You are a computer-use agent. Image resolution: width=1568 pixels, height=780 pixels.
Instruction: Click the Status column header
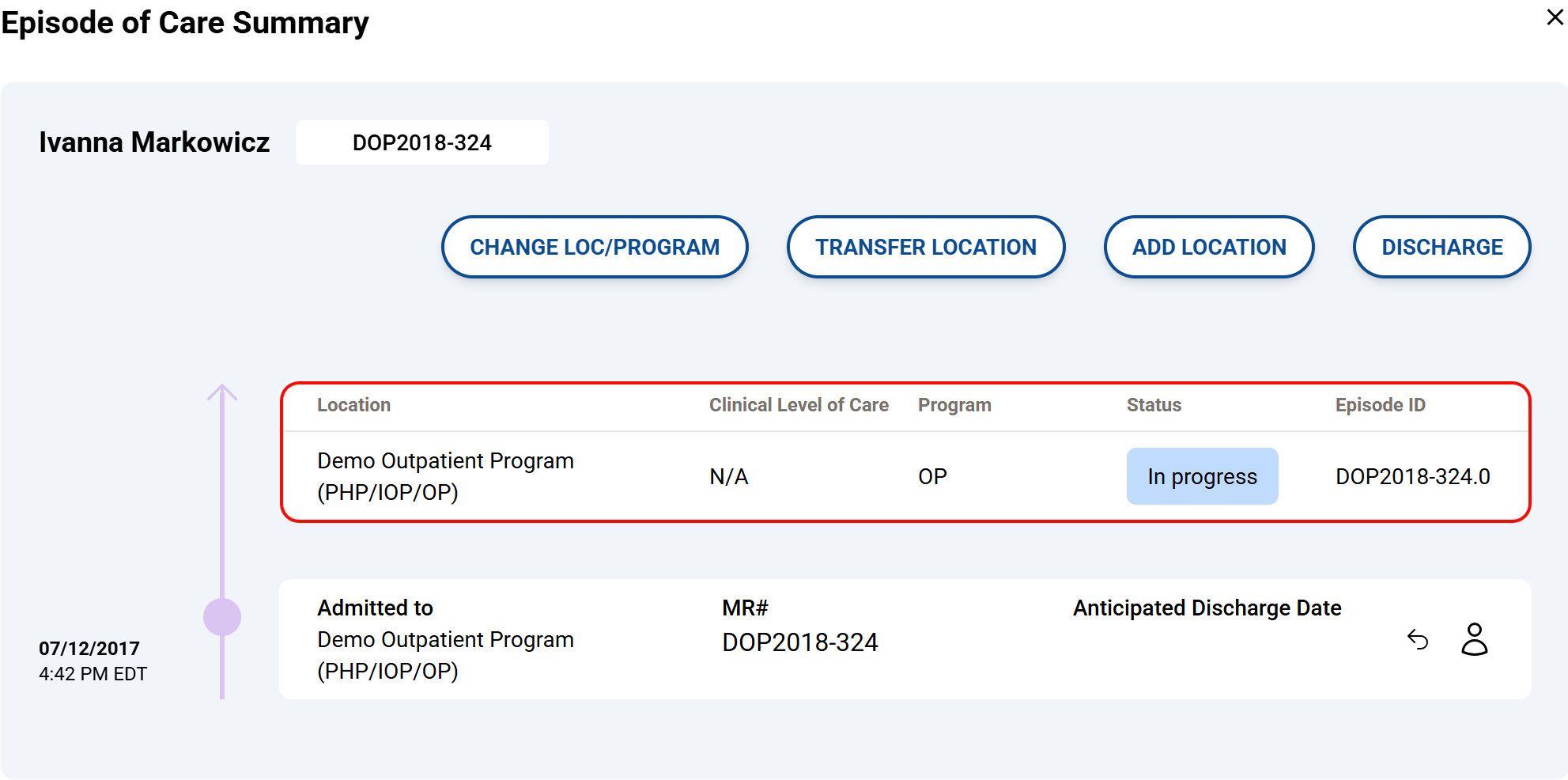click(1154, 405)
